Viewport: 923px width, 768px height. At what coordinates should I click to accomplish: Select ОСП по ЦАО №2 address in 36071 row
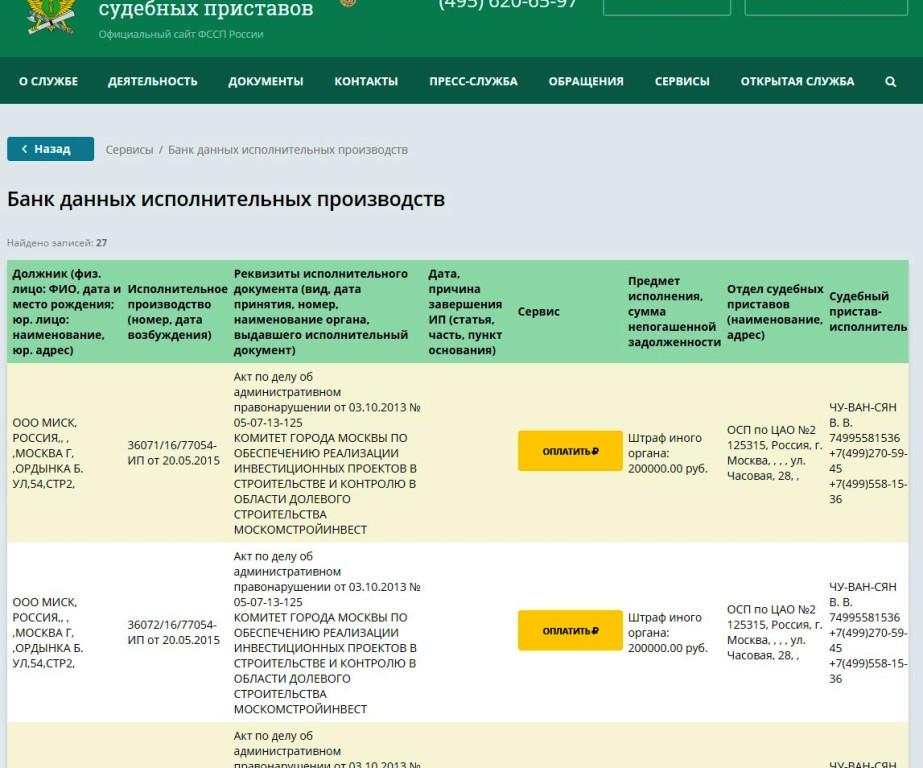[774, 453]
